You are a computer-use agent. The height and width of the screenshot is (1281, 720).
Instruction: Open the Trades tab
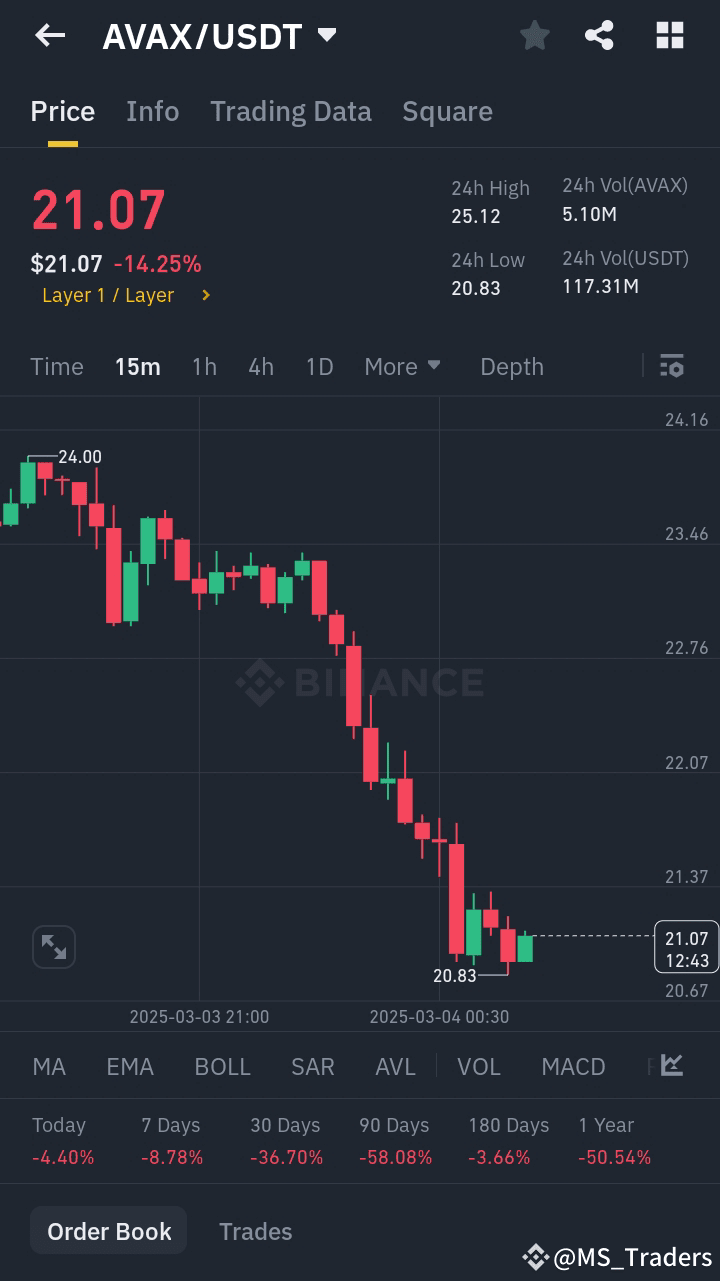[255, 1230]
